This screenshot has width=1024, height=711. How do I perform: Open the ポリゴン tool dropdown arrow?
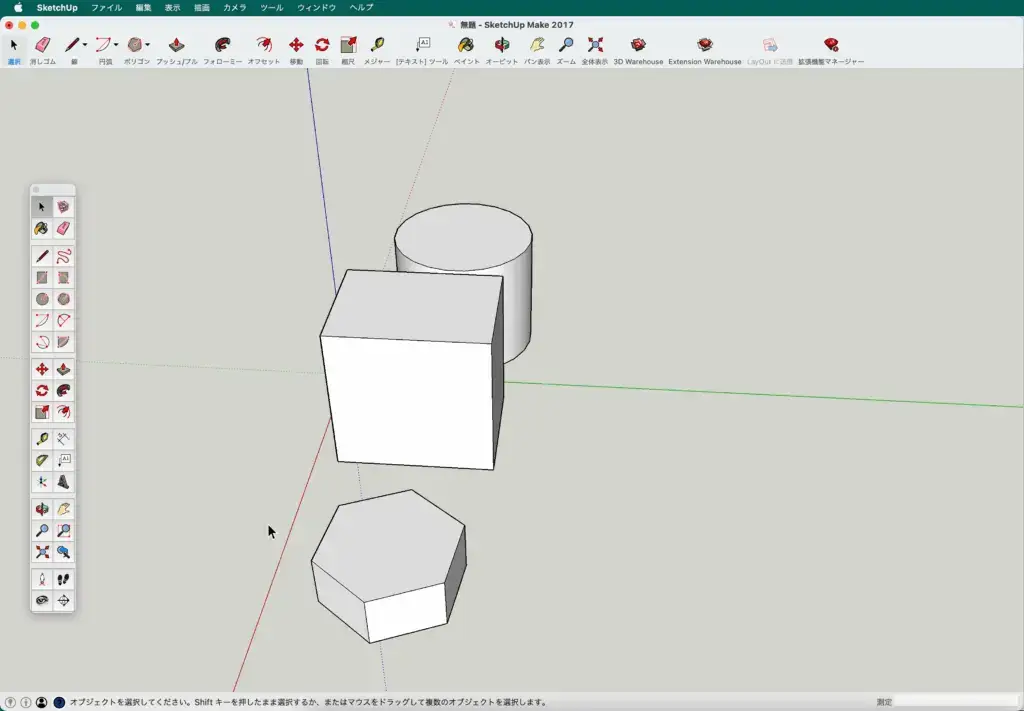pyautogui.click(x=148, y=45)
